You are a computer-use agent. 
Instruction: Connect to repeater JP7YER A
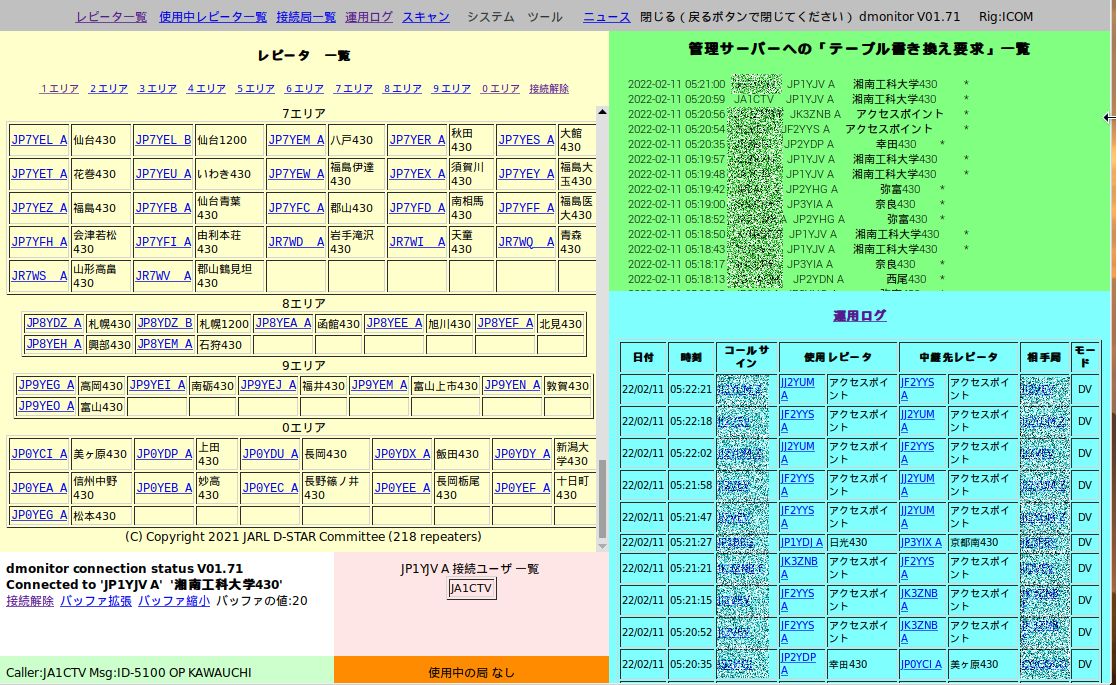click(x=417, y=140)
